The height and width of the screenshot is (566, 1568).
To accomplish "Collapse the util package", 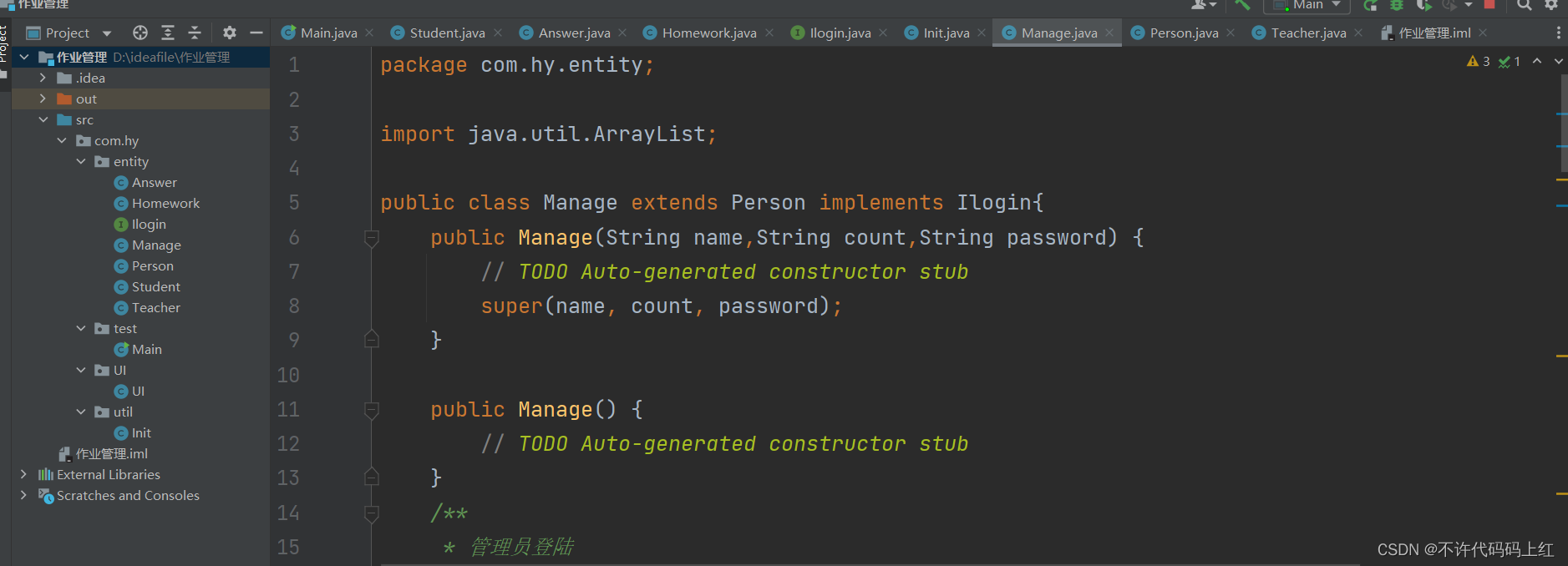I will [x=81, y=412].
